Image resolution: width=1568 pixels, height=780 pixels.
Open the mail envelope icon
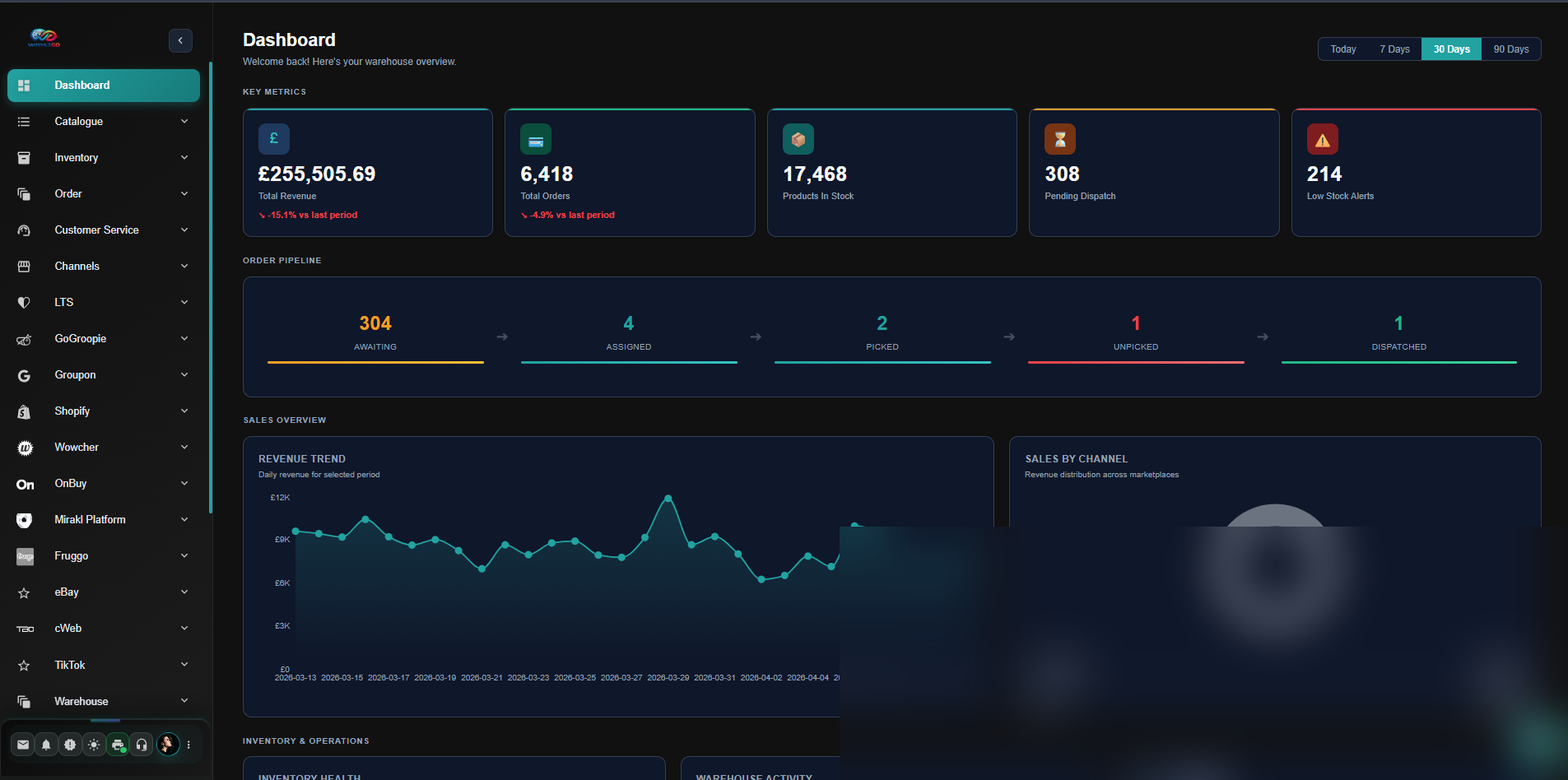coord(23,745)
